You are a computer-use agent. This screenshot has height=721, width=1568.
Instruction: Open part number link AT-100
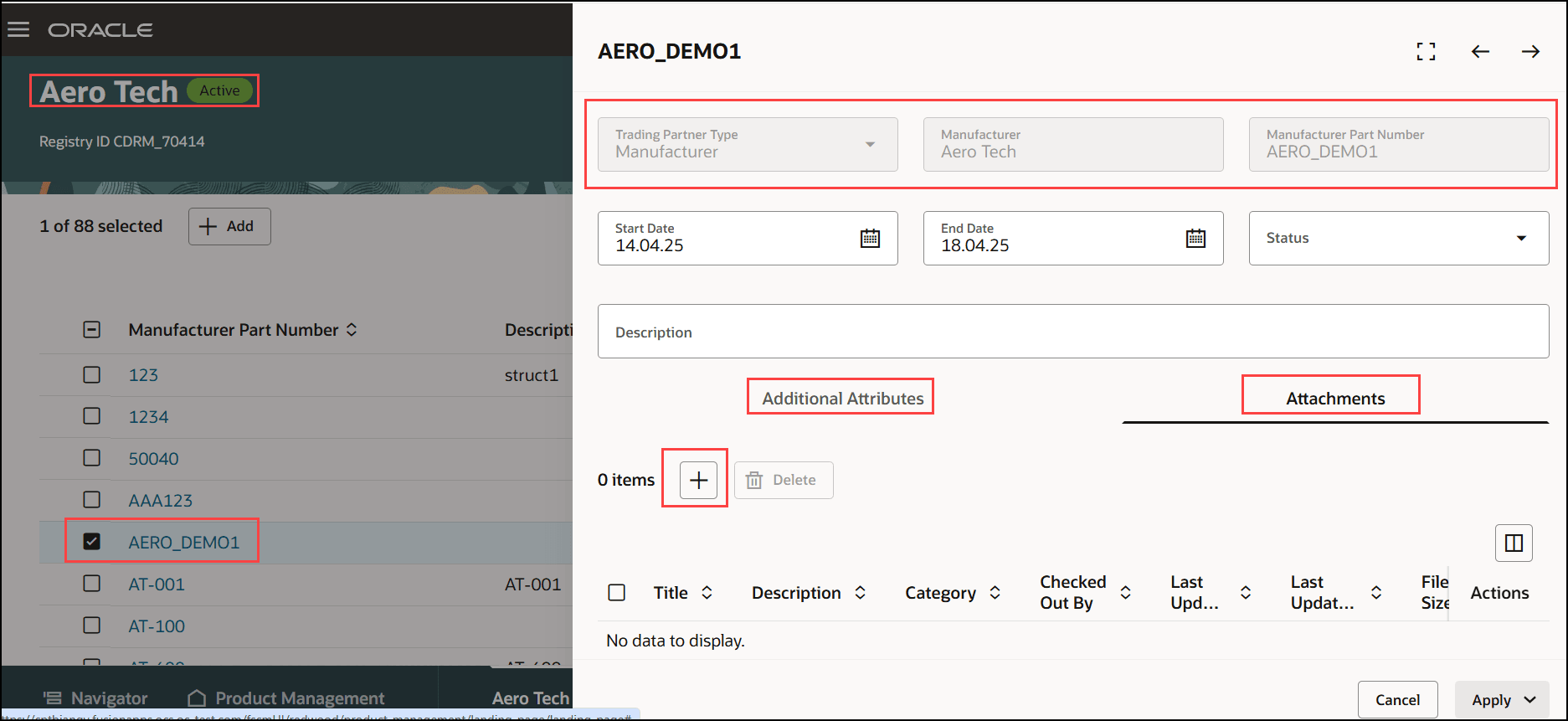pos(157,626)
